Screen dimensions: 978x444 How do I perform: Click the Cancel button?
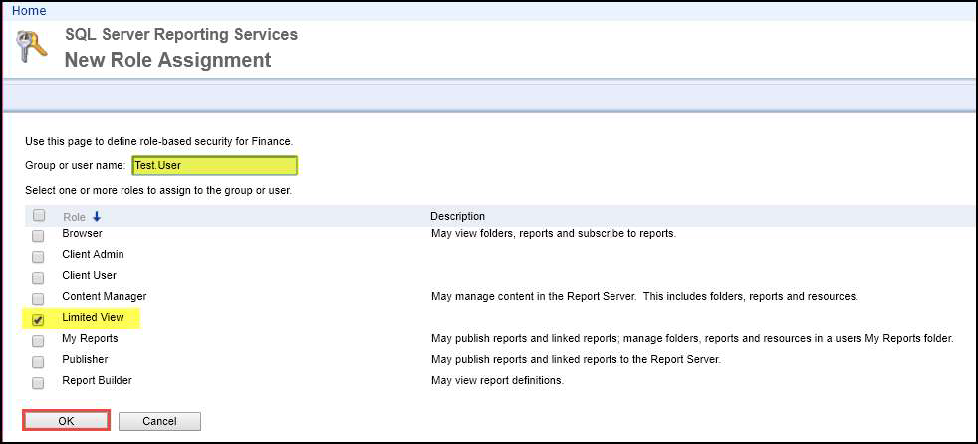tap(160, 421)
